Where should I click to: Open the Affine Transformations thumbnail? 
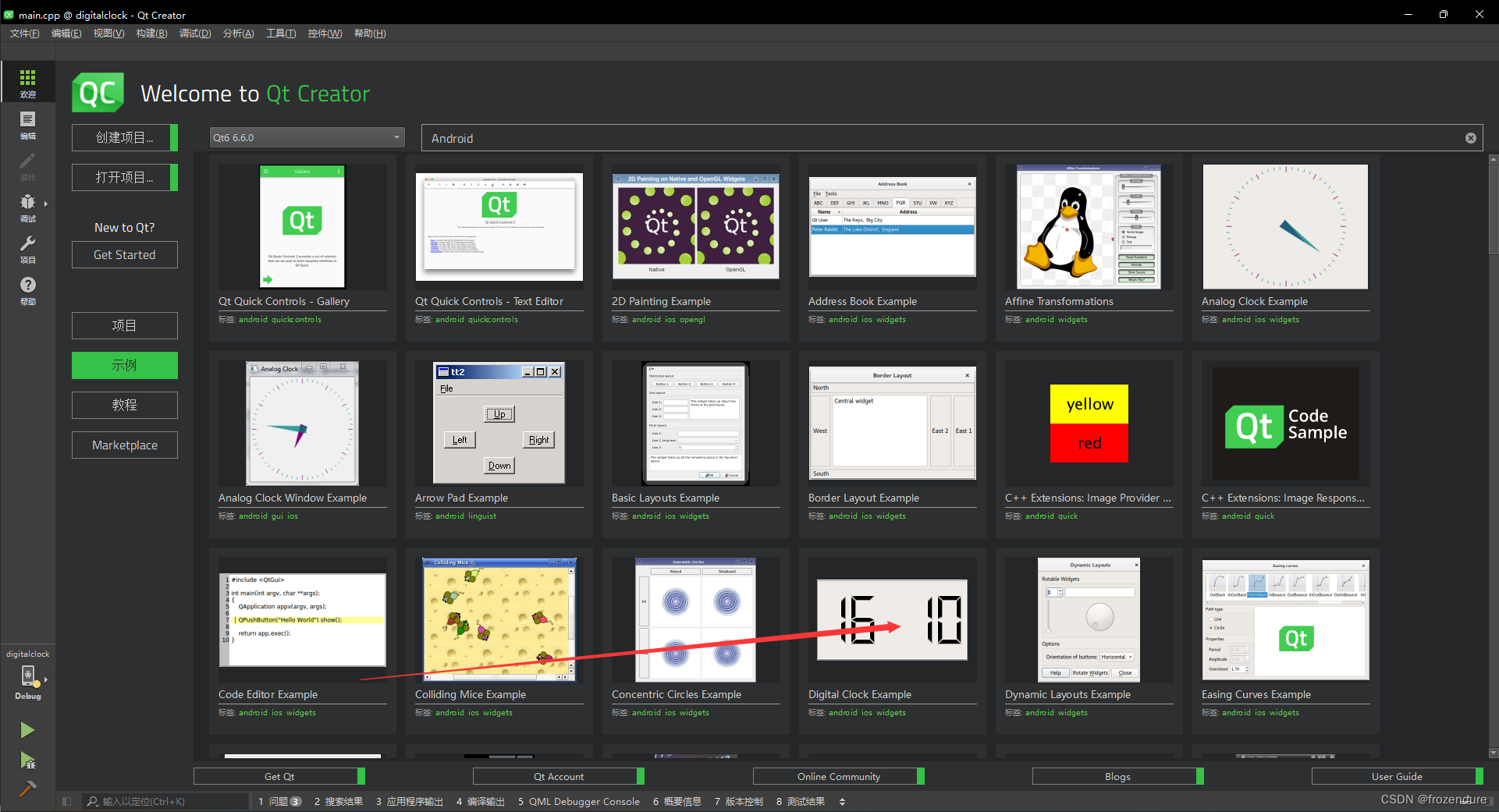(x=1089, y=227)
